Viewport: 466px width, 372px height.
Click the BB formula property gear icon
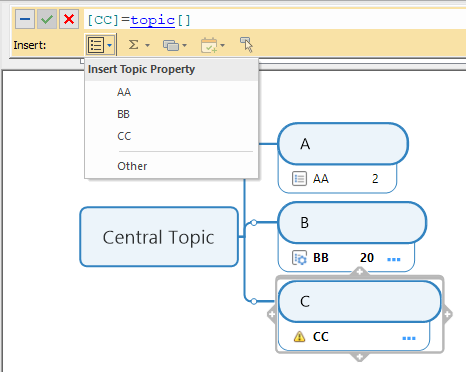click(299, 258)
